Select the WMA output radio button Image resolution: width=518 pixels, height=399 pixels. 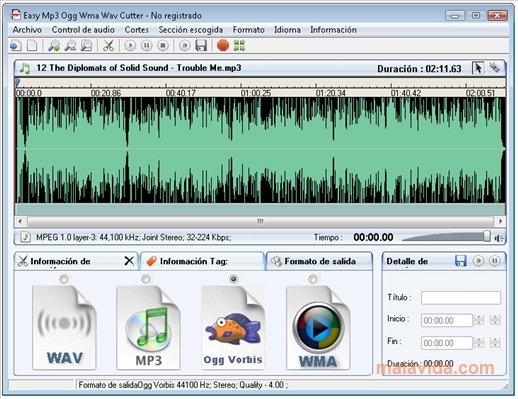pyautogui.click(x=313, y=279)
